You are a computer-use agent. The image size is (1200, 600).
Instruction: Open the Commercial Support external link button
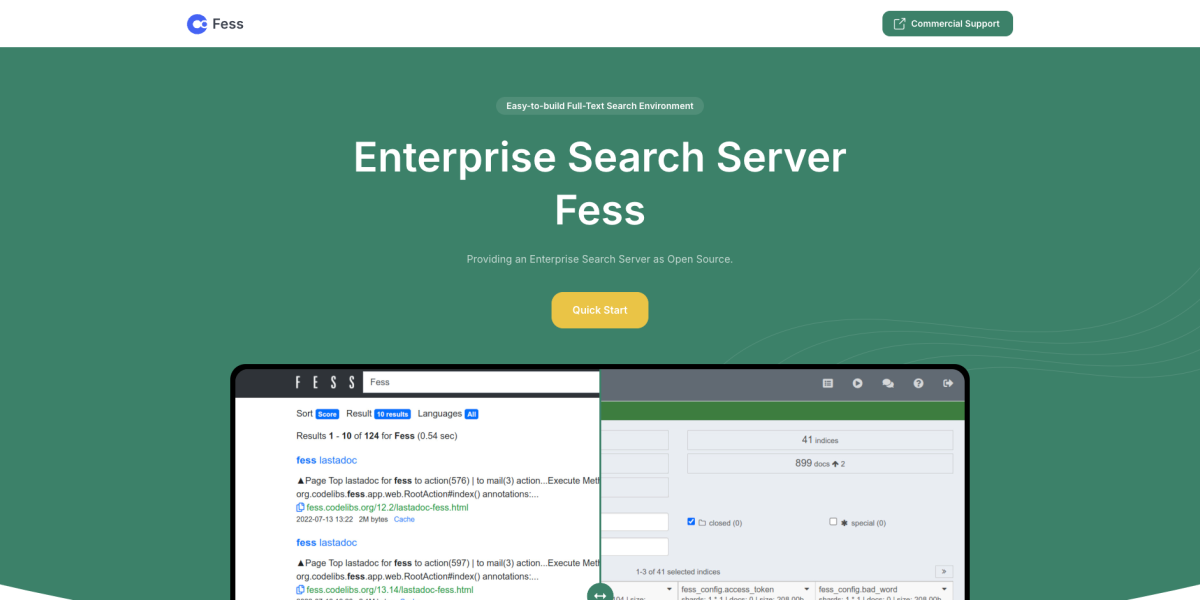pyautogui.click(x=946, y=24)
